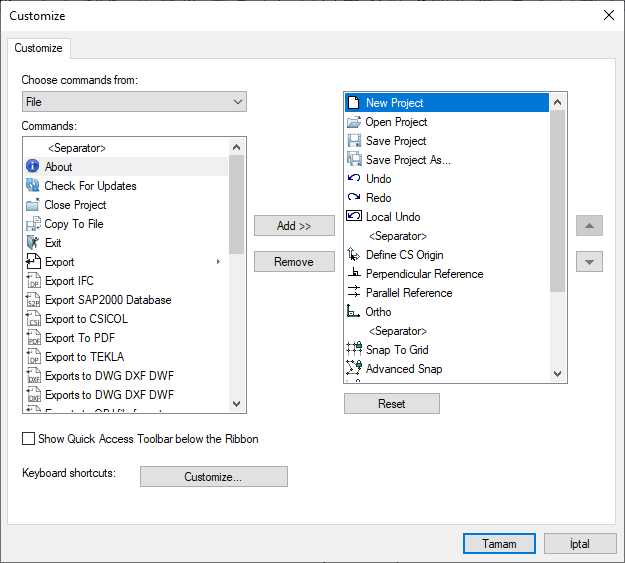Open the Choose commands from dropdown
Viewport: 625px width, 563px height.
click(x=134, y=102)
